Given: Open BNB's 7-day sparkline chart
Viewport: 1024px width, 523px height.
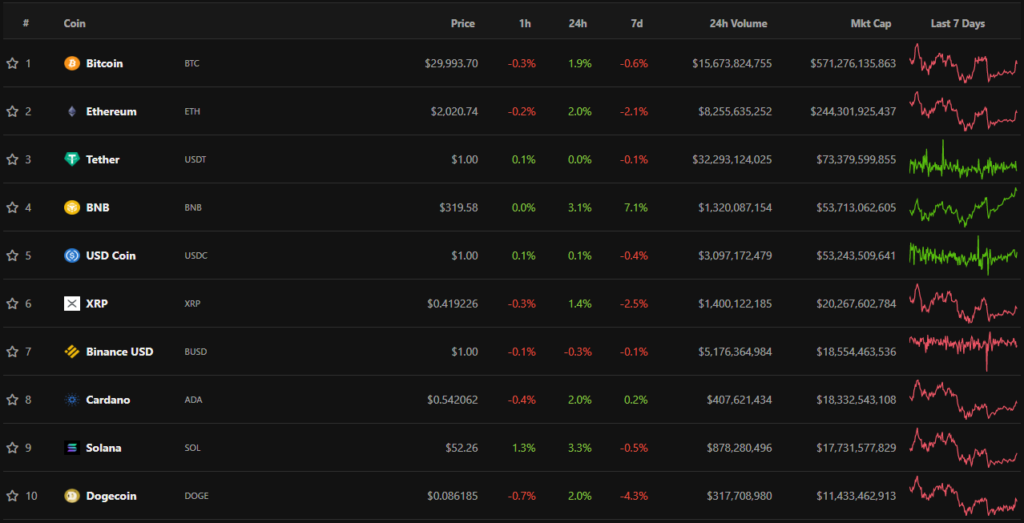Looking at the screenshot, I should click(963, 208).
